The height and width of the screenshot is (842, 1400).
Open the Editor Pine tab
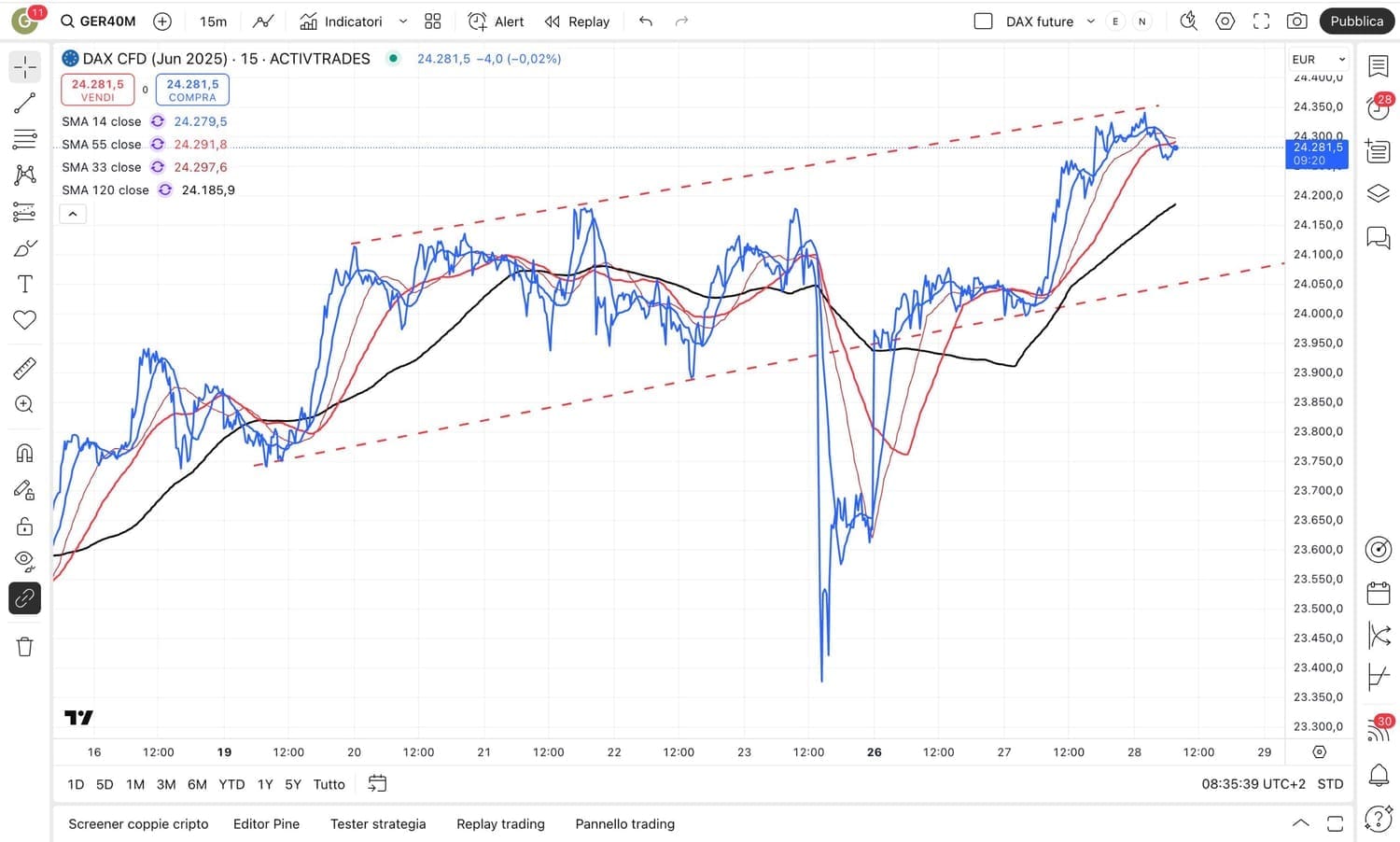coord(266,823)
